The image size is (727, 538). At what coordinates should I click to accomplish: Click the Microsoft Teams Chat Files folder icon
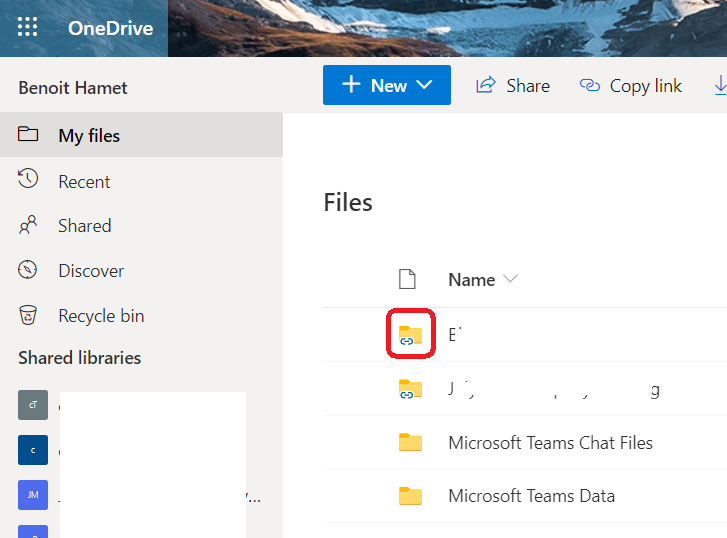[x=410, y=442]
